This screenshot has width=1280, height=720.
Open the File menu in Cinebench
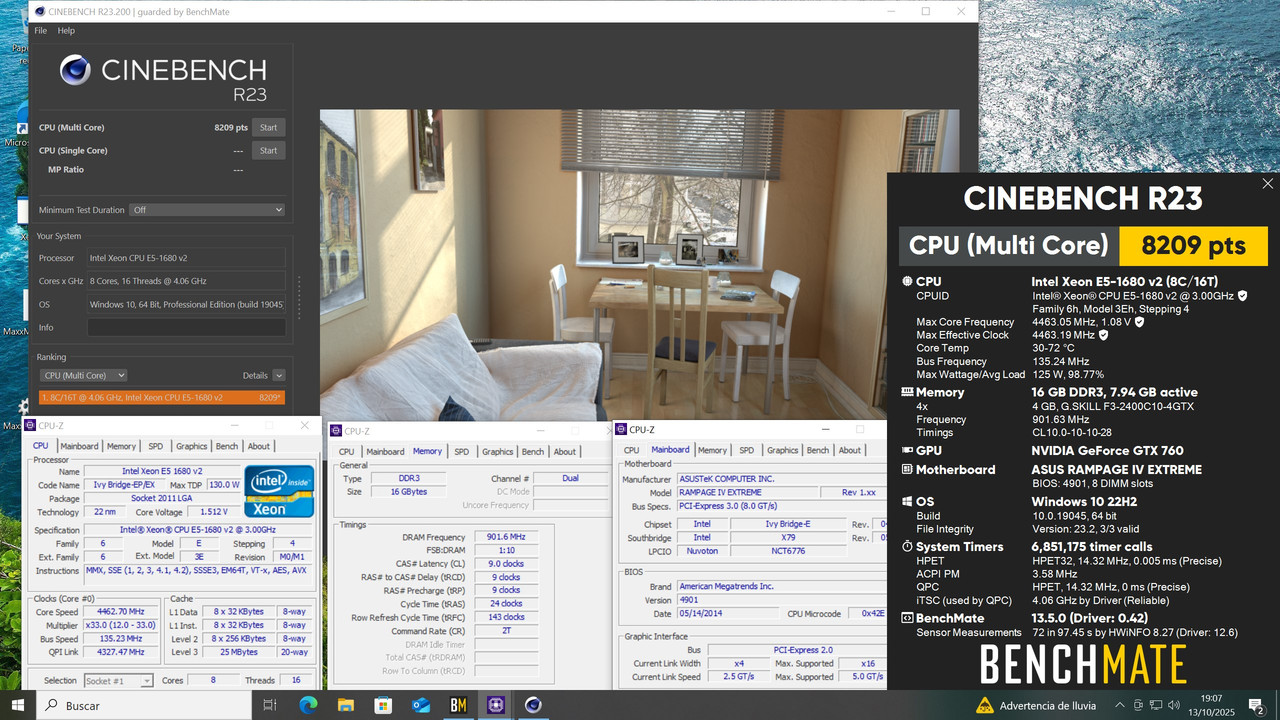41,31
